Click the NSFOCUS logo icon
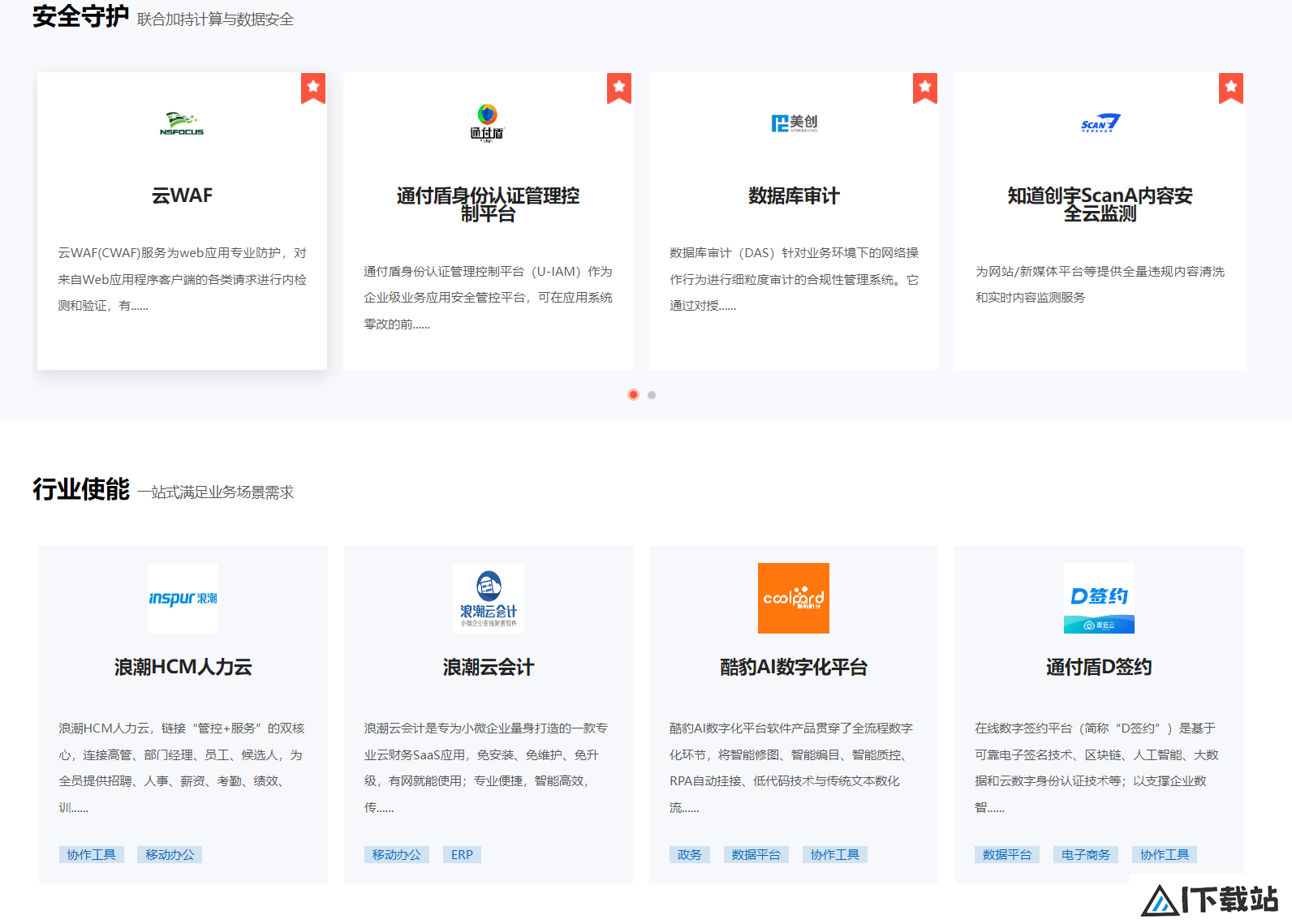 182,123
